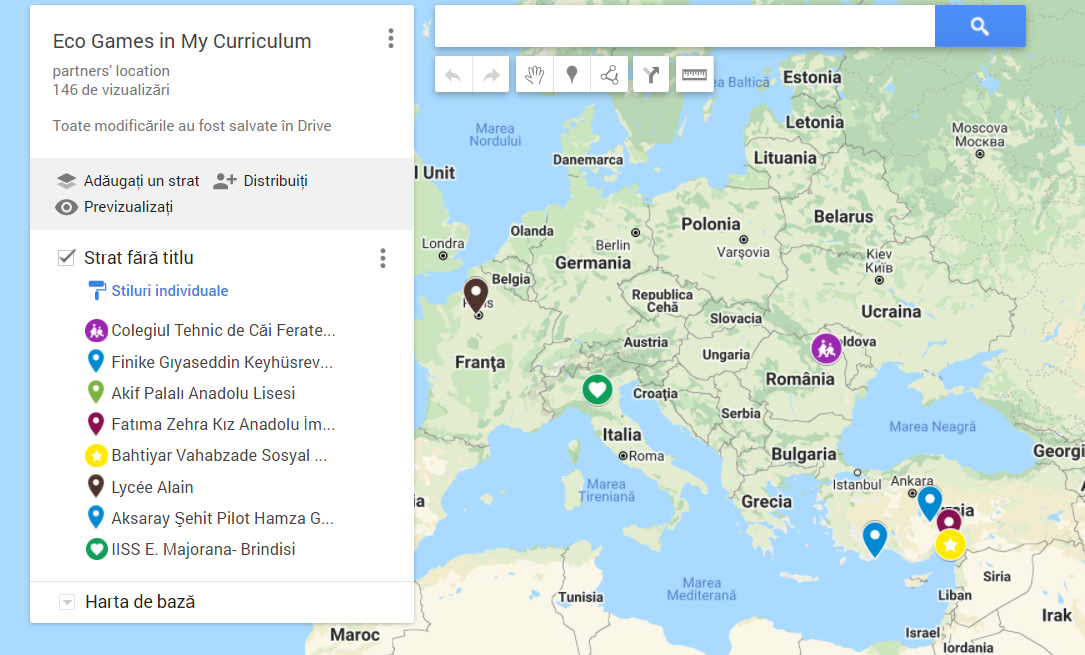Open the map options three-dot menu

coord(391,39)
